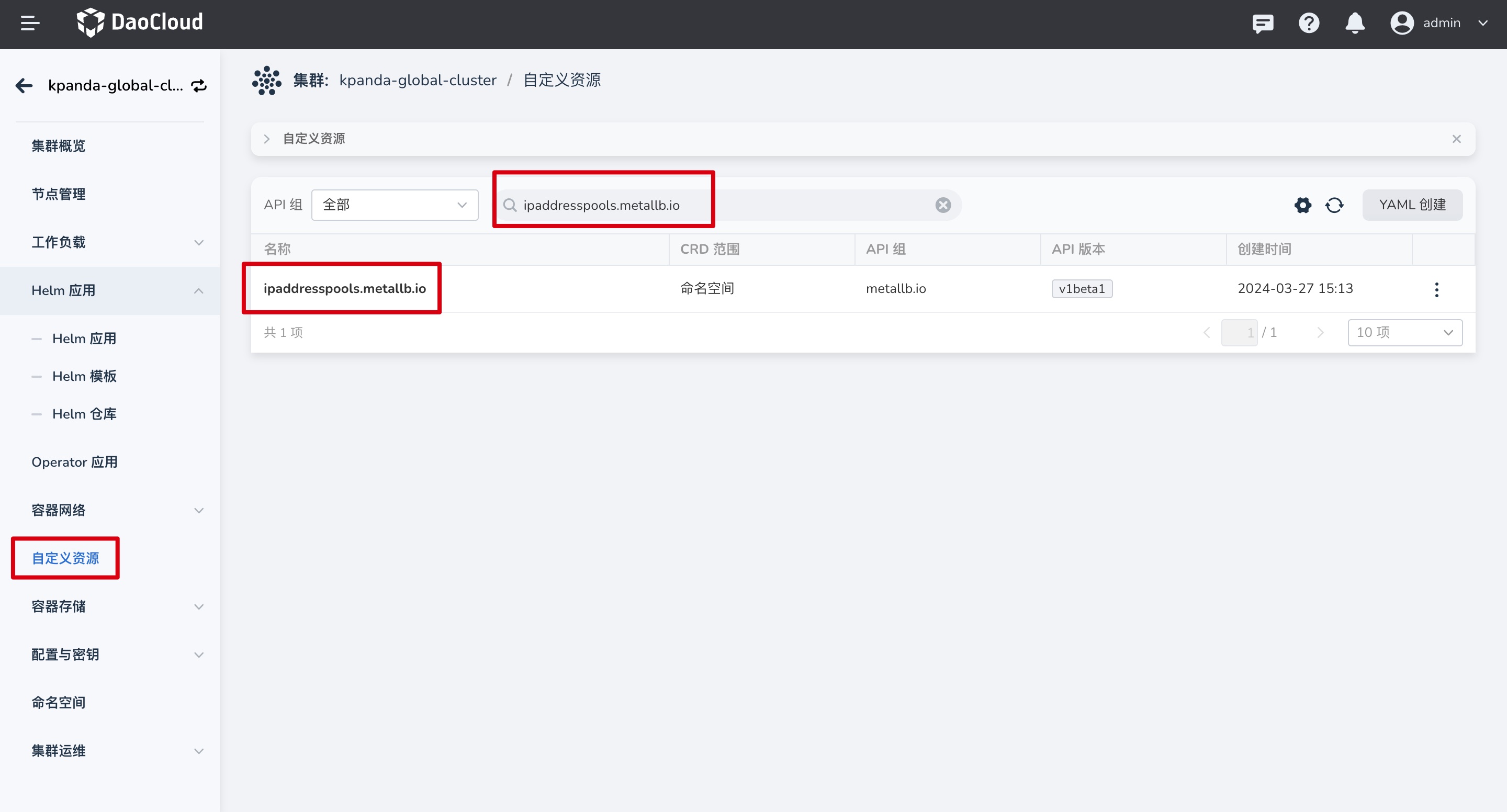Open the messages chat icon

[1263, 24]
